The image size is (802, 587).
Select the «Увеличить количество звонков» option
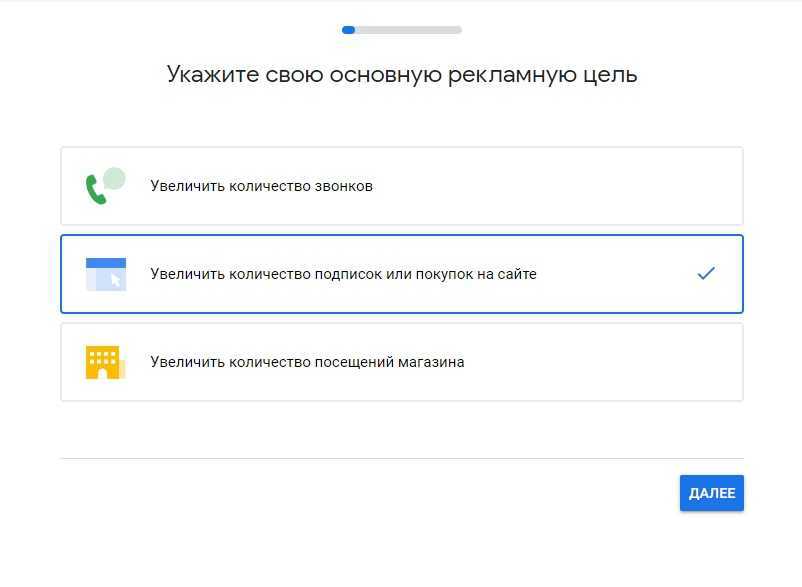[x=261, y=186]
